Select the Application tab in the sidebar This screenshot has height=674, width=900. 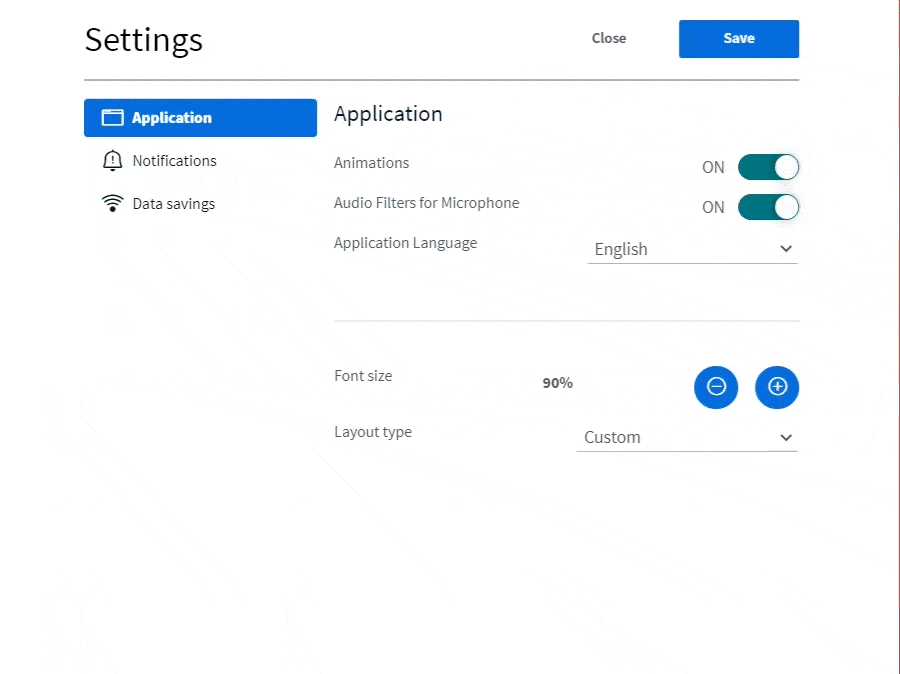[x=200, y=118]
